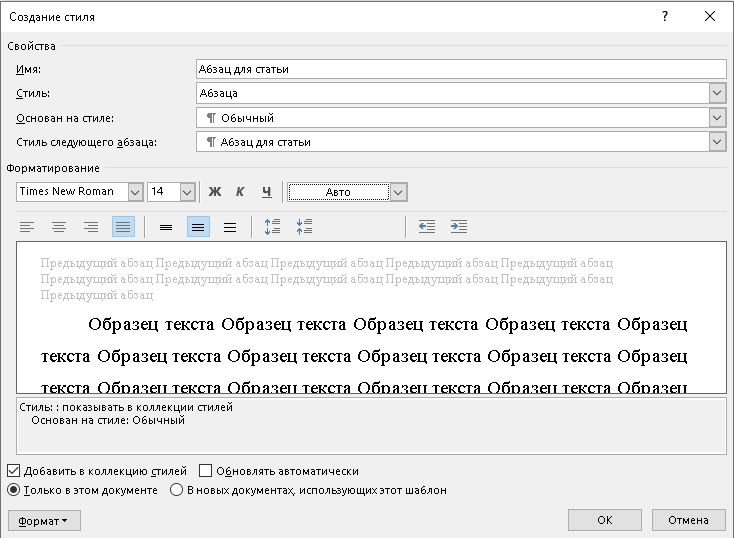The image size is (734, 538).
Task: Select 'Только в этом документе' option
Action: [x=14, y=490]
